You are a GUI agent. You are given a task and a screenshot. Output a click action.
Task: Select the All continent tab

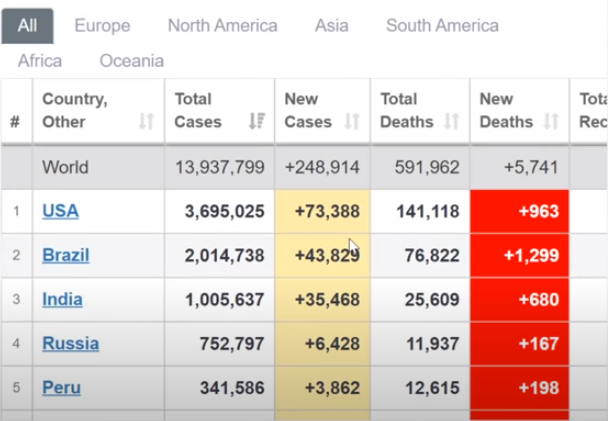click(x=27, y=26)
